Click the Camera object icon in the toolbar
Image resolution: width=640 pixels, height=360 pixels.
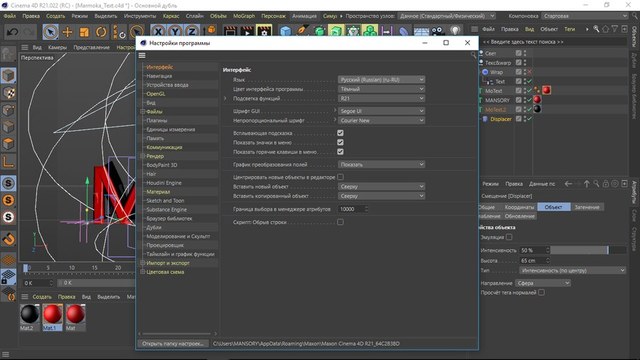tap(438, 31)
